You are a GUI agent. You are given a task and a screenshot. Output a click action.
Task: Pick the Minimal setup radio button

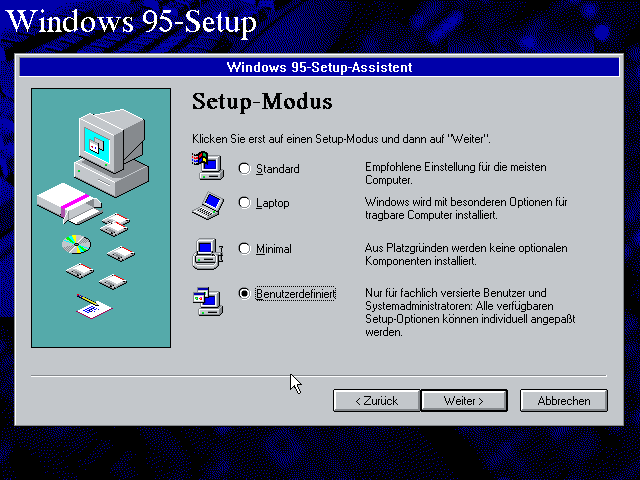point(244,249)
